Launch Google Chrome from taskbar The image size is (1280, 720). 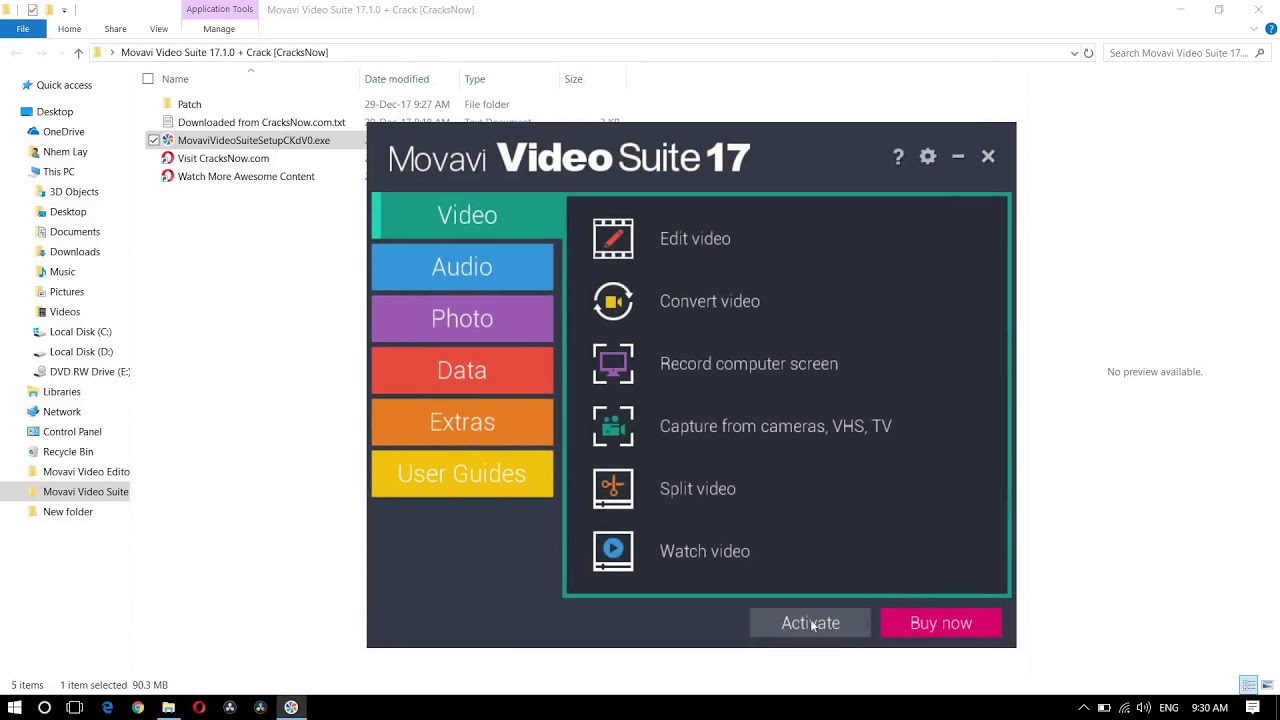point(137,707)
